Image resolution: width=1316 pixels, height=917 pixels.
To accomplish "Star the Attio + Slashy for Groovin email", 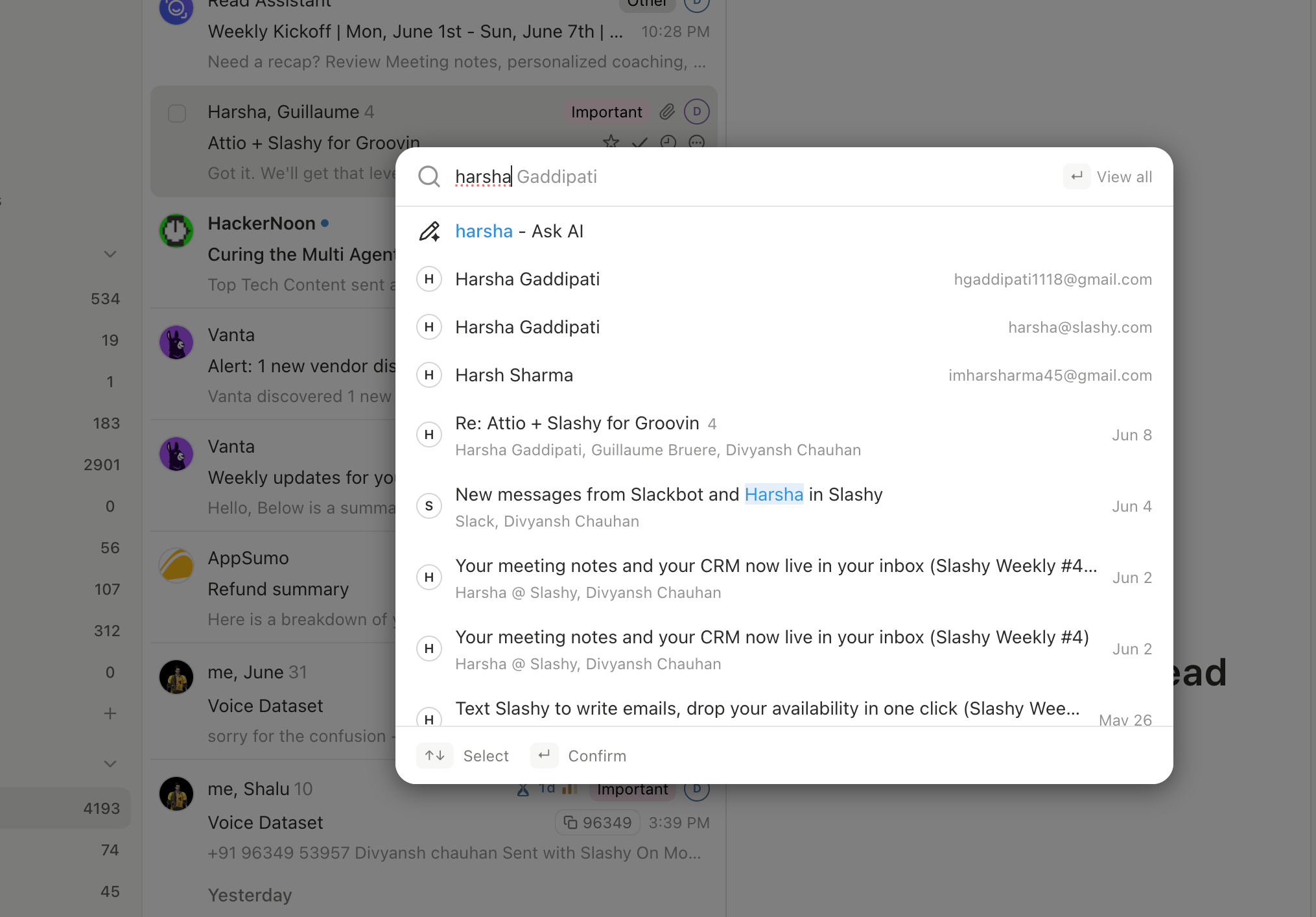I will click(611, 142).
